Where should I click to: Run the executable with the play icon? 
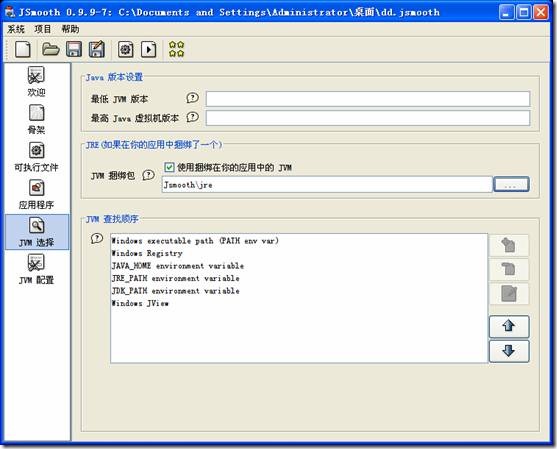pyautogui.click(x=148, y=49)
